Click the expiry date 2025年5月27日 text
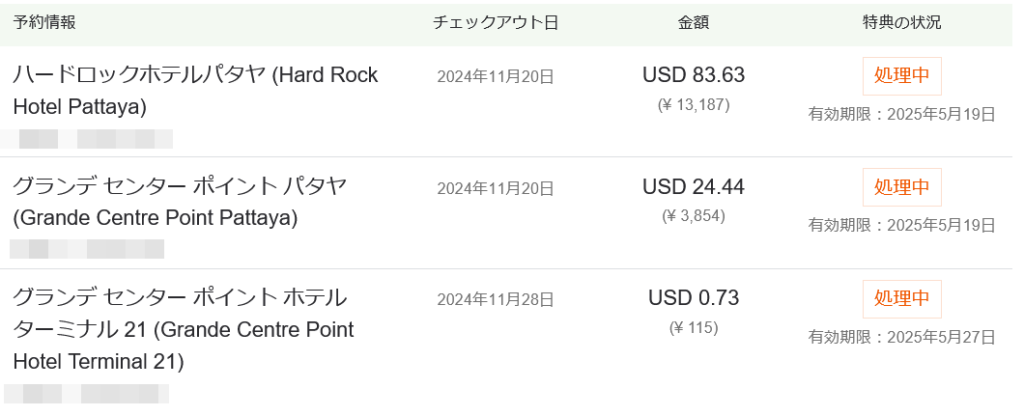 point(901,337)
